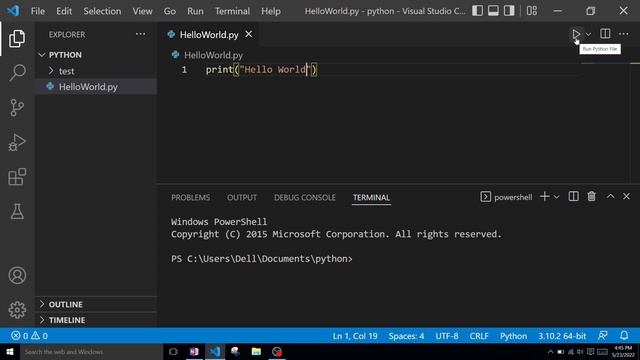Click errors and warnings count in status bar

[29, 336]
